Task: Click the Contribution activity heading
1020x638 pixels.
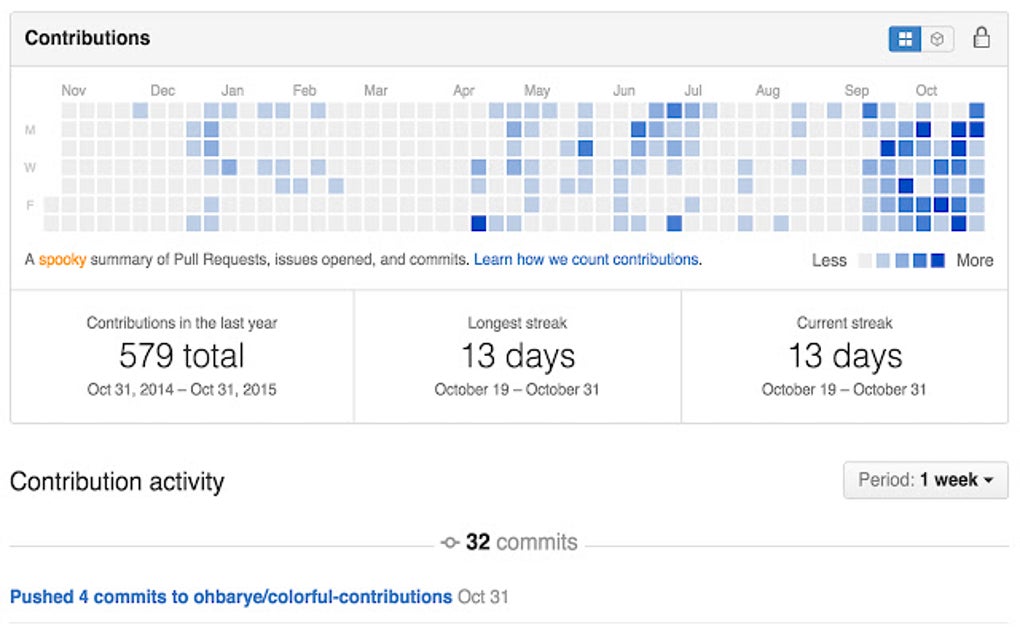Action: (117, 481)
